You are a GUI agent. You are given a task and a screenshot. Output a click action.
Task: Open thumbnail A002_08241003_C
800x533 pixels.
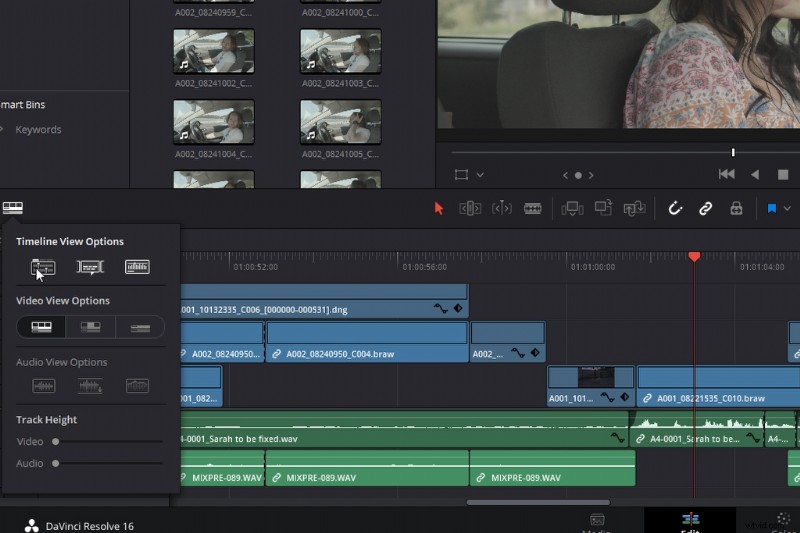[x=341, y=51]
